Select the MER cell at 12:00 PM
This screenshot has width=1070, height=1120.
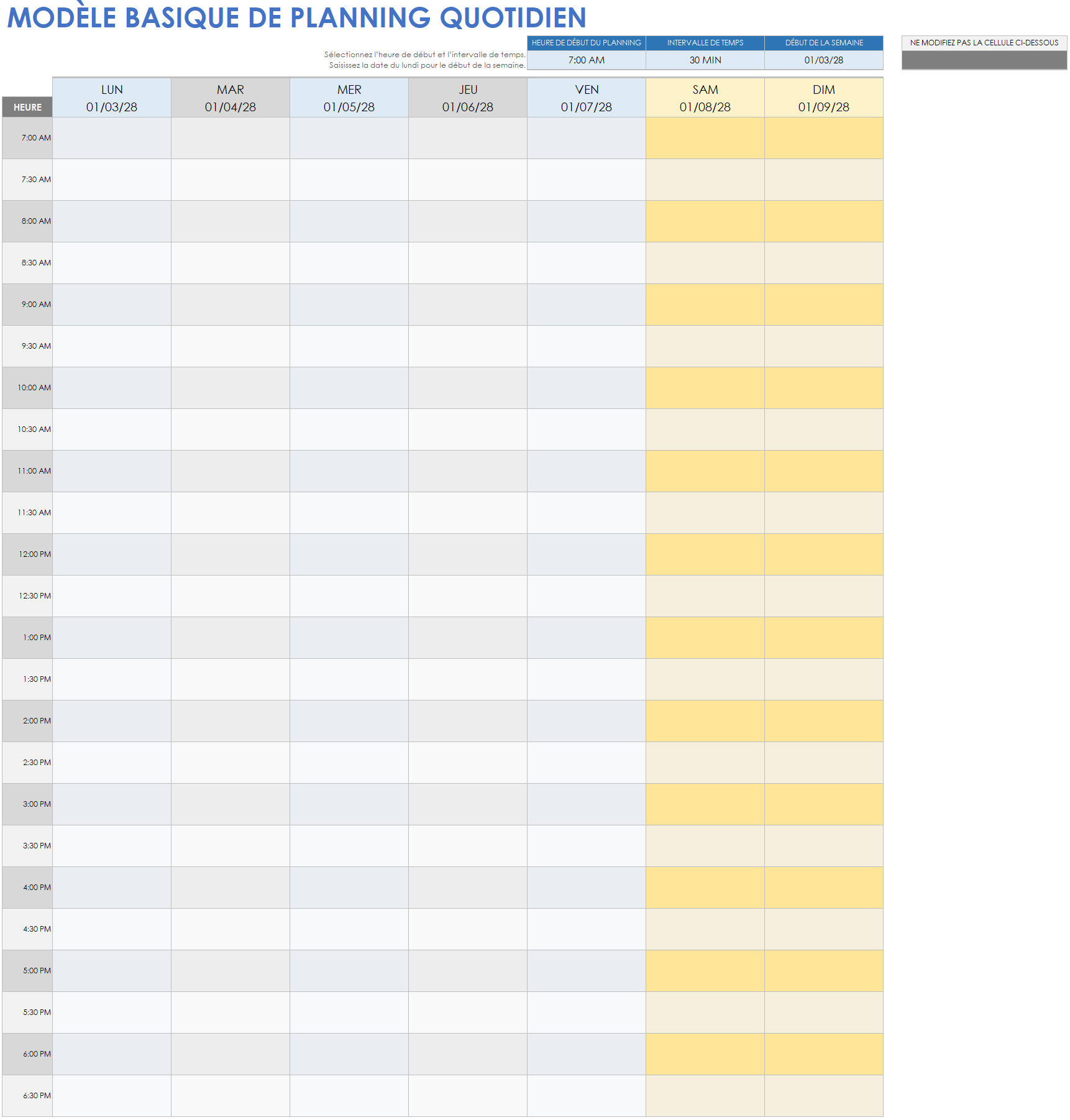[x=349, y=554]
